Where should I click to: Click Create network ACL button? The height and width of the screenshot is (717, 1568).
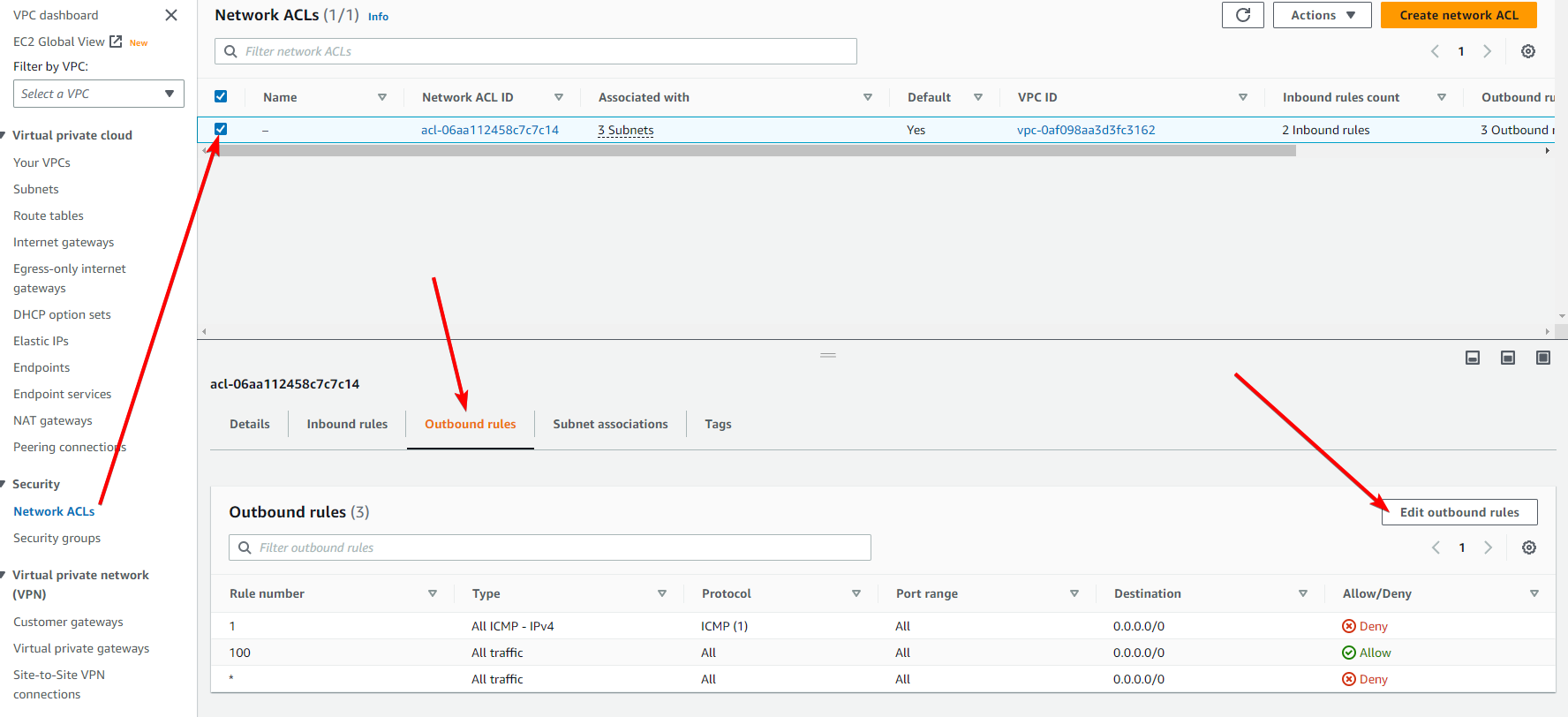(1459, 15)
